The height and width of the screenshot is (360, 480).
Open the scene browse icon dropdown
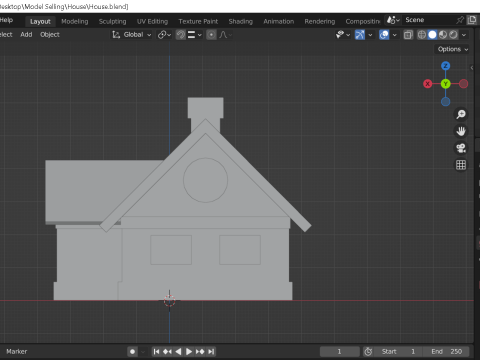393,20
